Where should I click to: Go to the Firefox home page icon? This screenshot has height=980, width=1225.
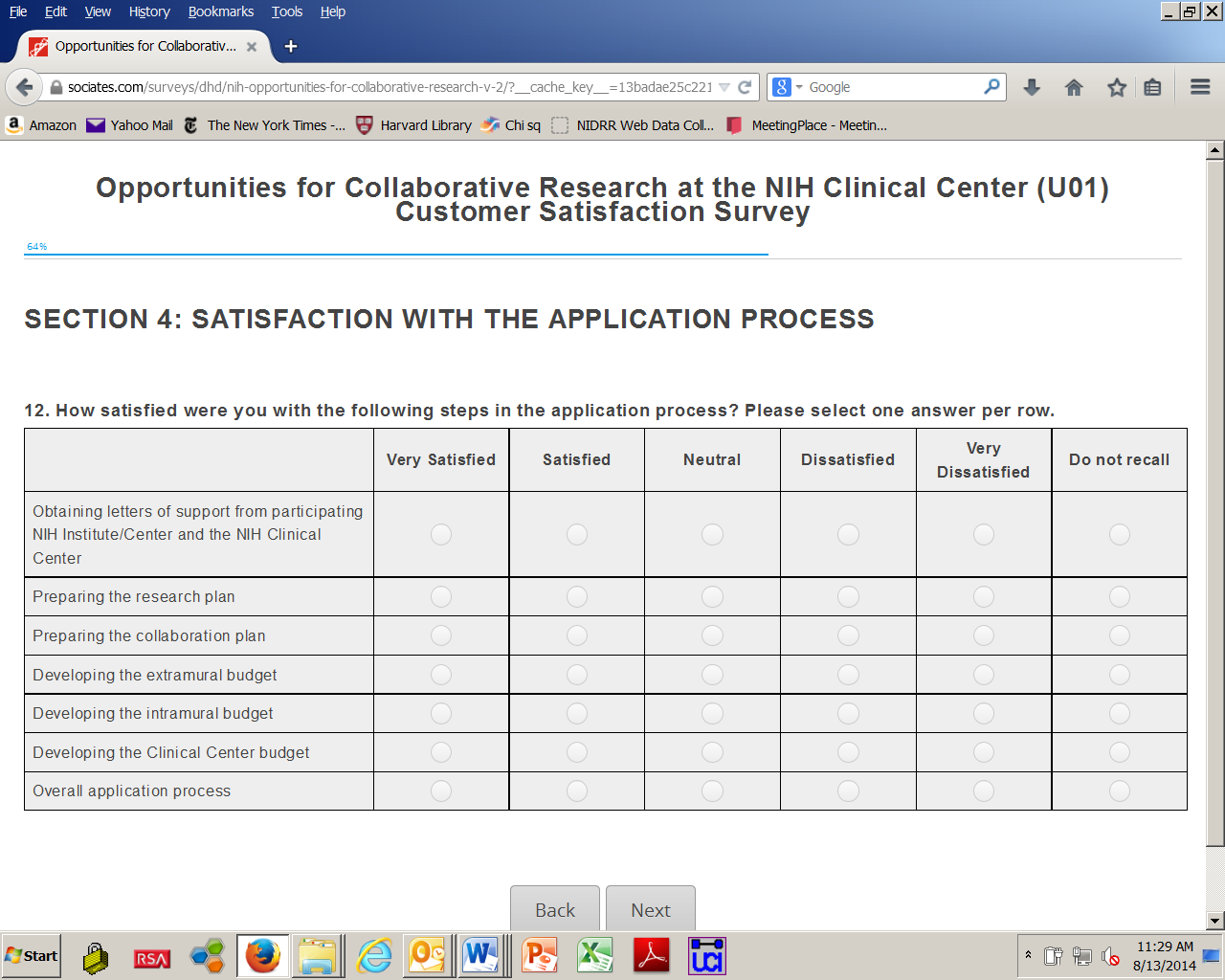1074,87
